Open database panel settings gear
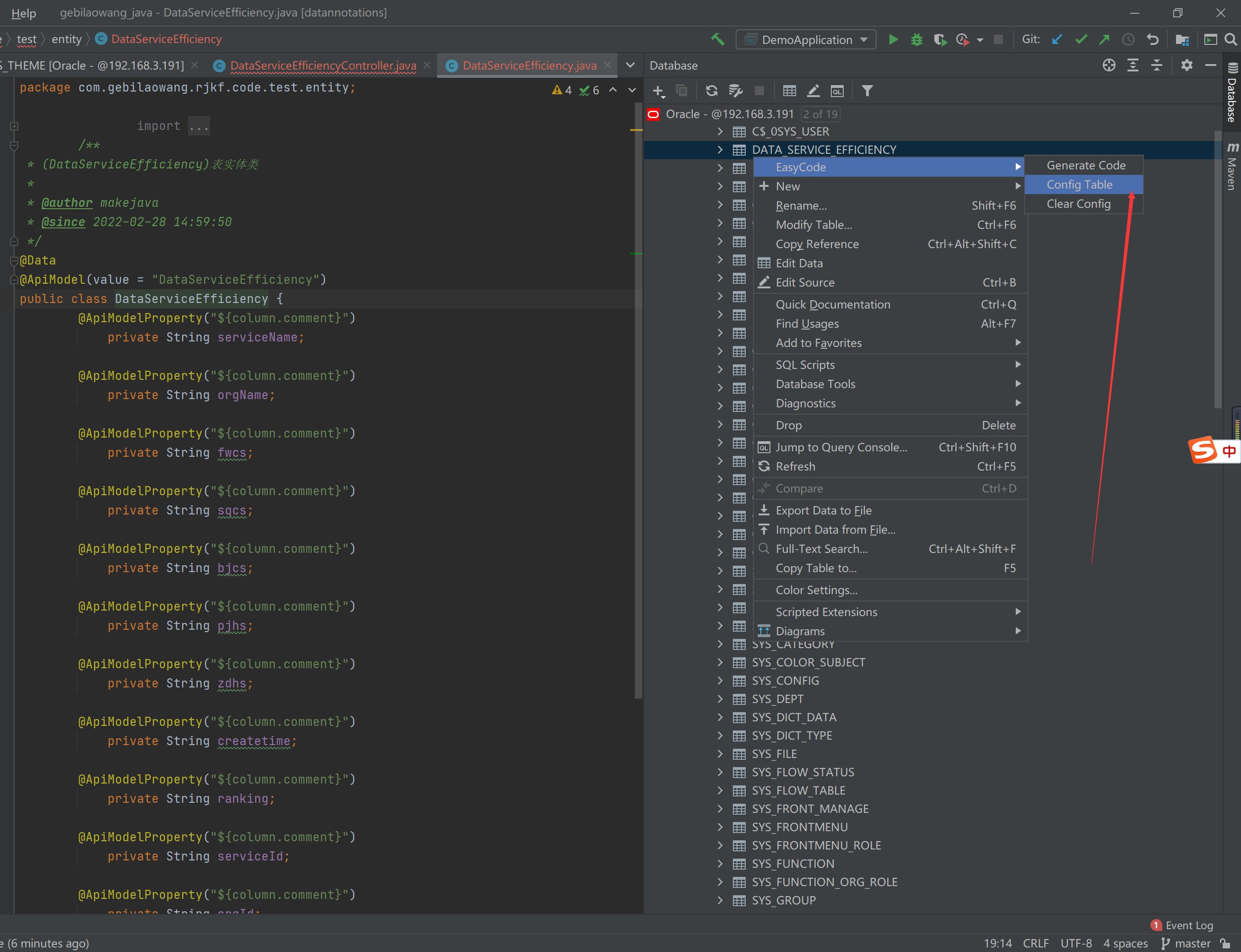 1187,65
